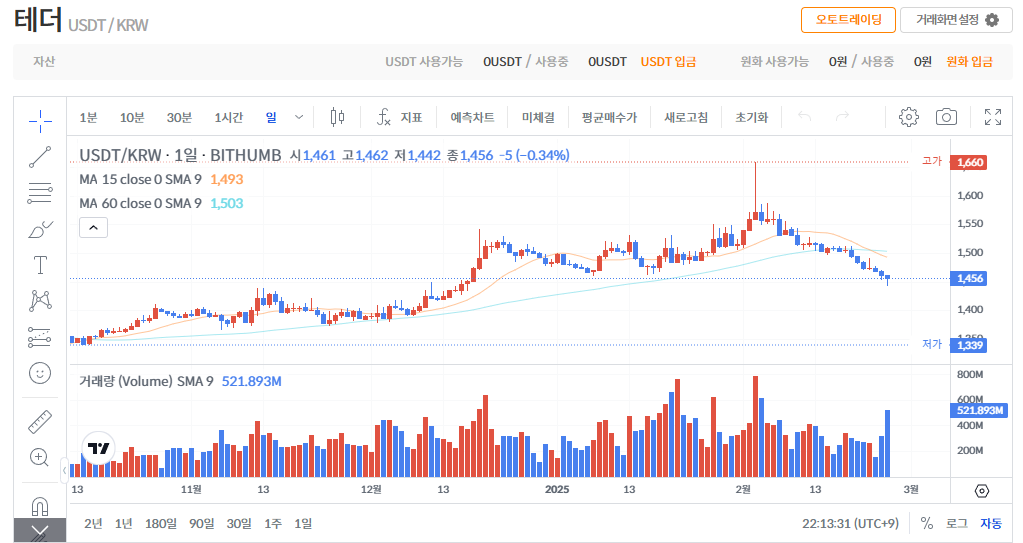Image resolution: width=1023 pixels, height=543 pixels.
Task: Toggle the magnet snap mode
Action: 40,506
